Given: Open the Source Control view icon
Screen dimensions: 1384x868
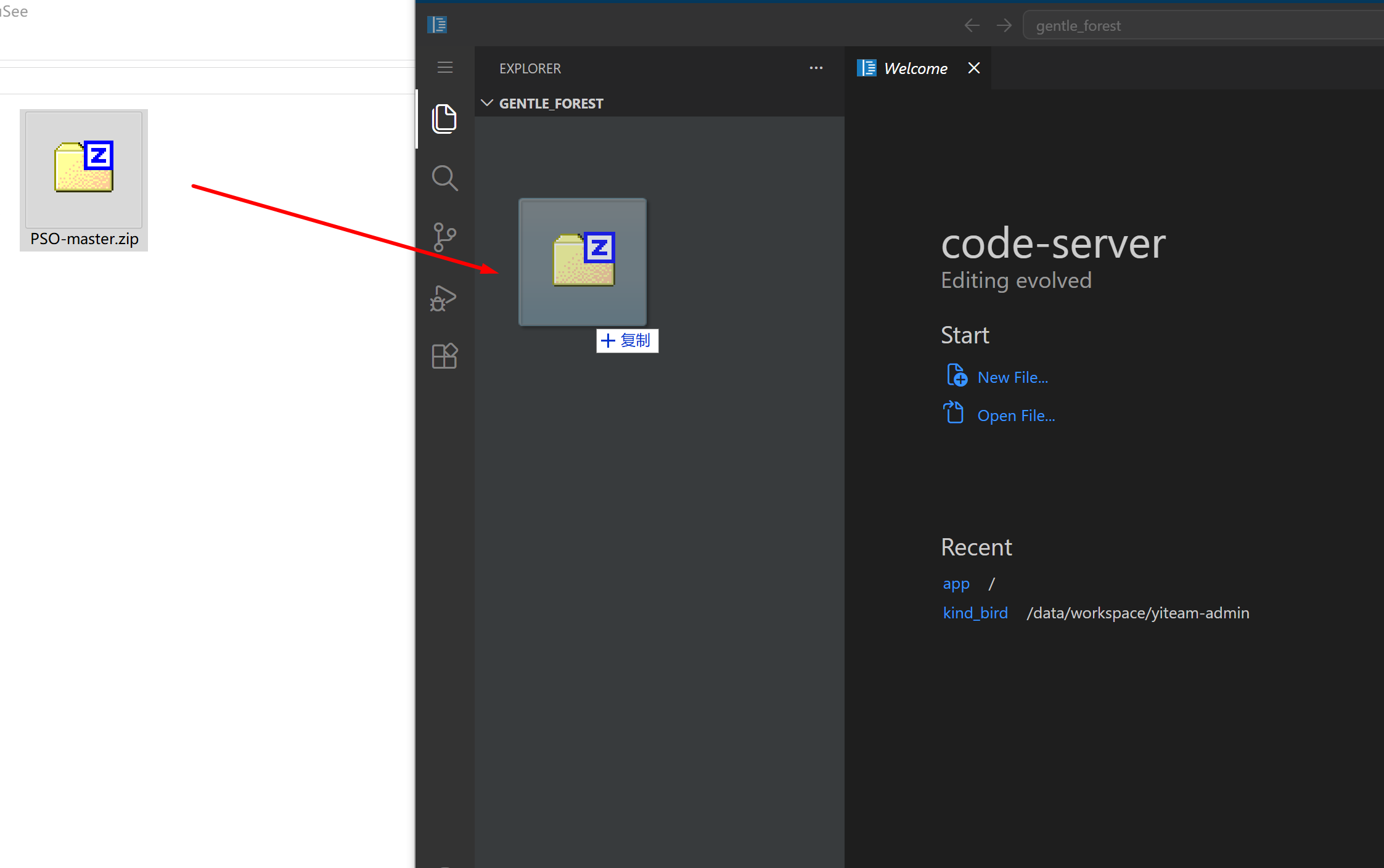Looking at the screenshot, I should tap(444, 237).
